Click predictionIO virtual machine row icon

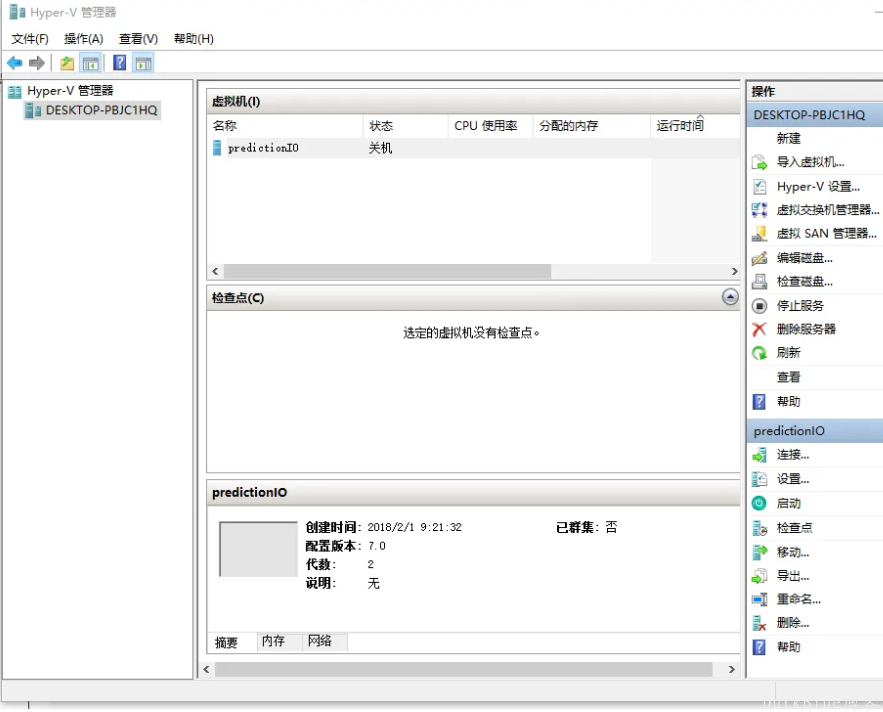coord(217,148)
